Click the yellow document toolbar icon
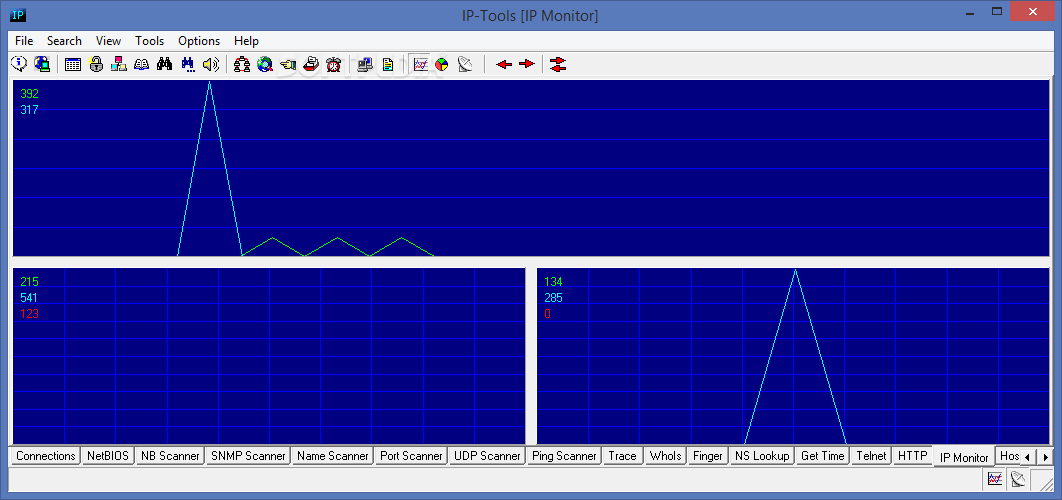The width and height of the screenshot is (1062, 500). (388, 64)
